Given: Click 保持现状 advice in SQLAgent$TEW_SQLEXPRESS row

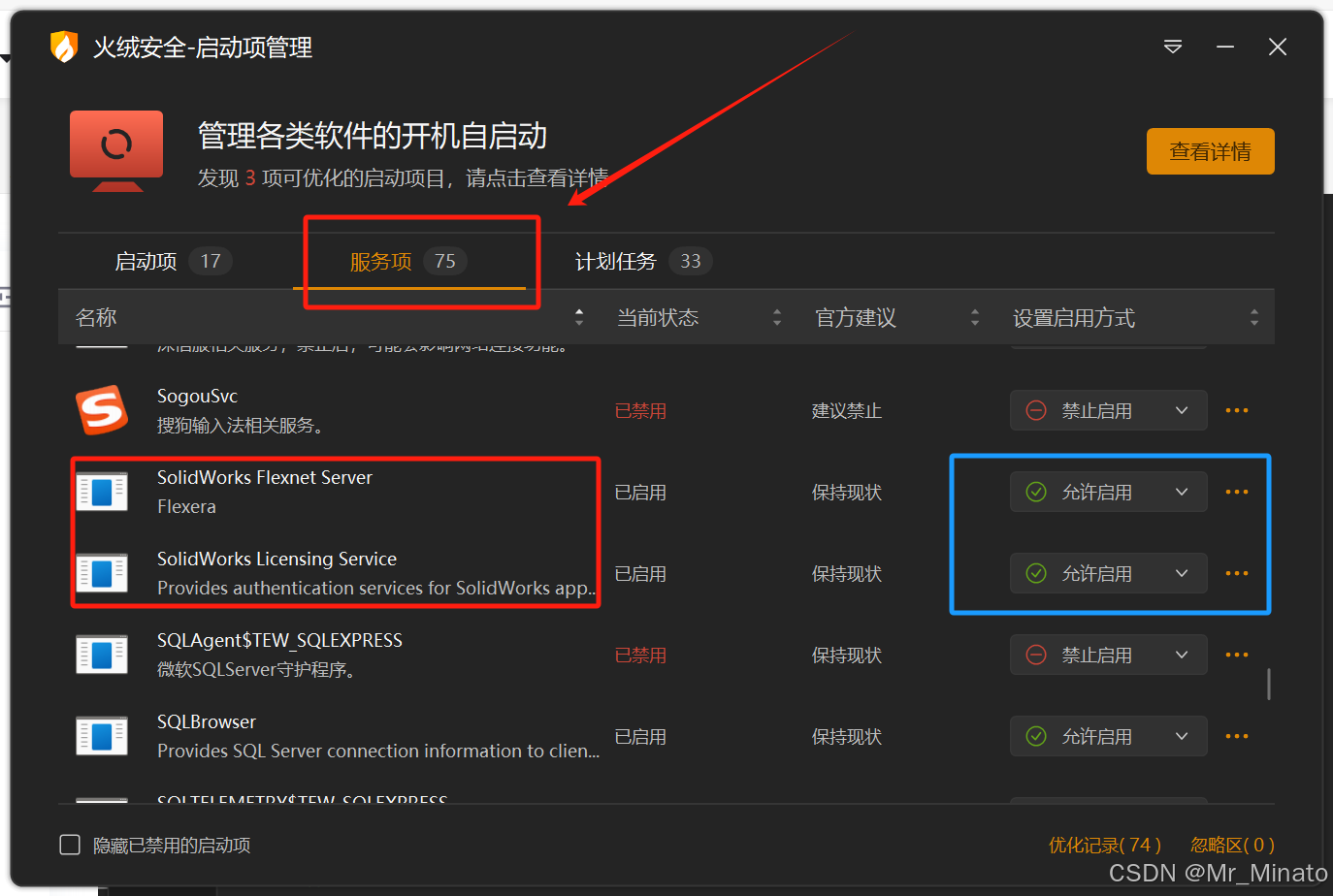Looking at the screenshot, I should pos(847,655).
